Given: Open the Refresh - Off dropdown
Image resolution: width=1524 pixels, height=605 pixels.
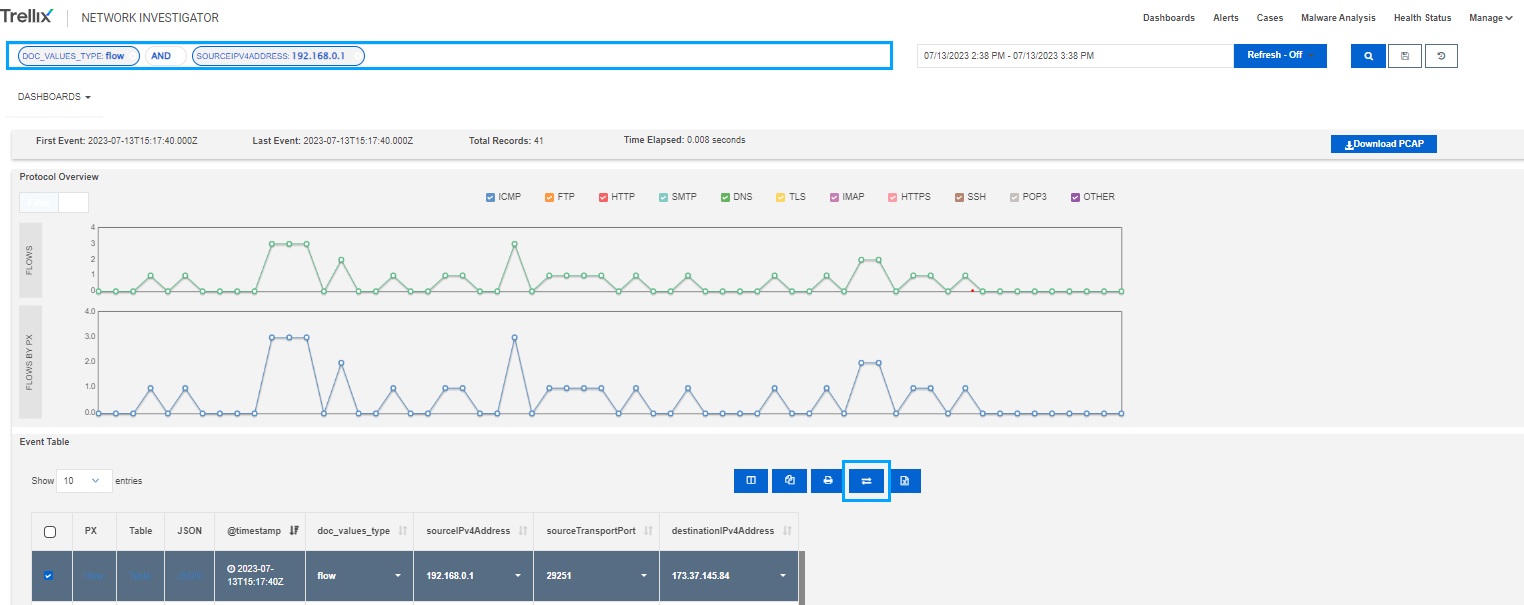Looking at the screenshot, I should coord(1280,55).
